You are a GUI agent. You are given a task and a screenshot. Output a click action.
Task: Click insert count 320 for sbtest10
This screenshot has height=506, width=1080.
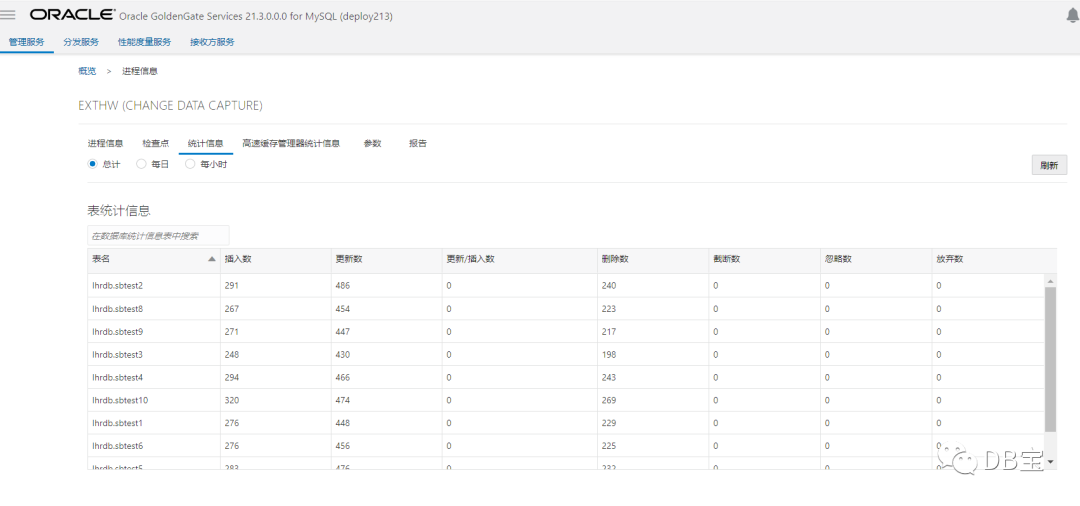232,400
